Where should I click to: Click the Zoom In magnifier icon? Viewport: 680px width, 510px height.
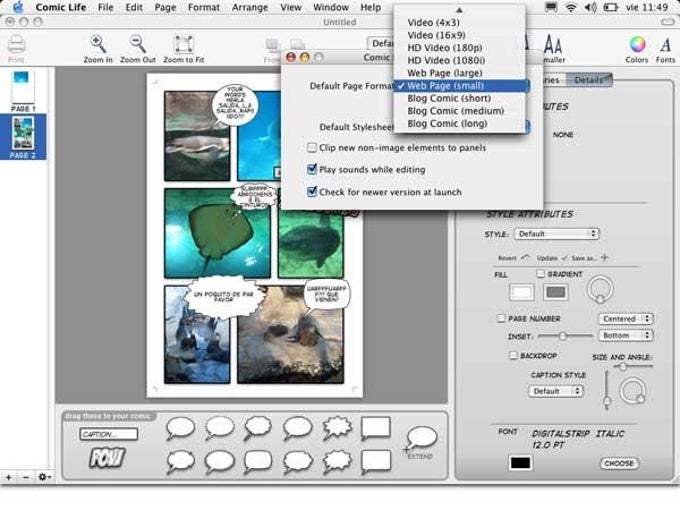point(98,44)
